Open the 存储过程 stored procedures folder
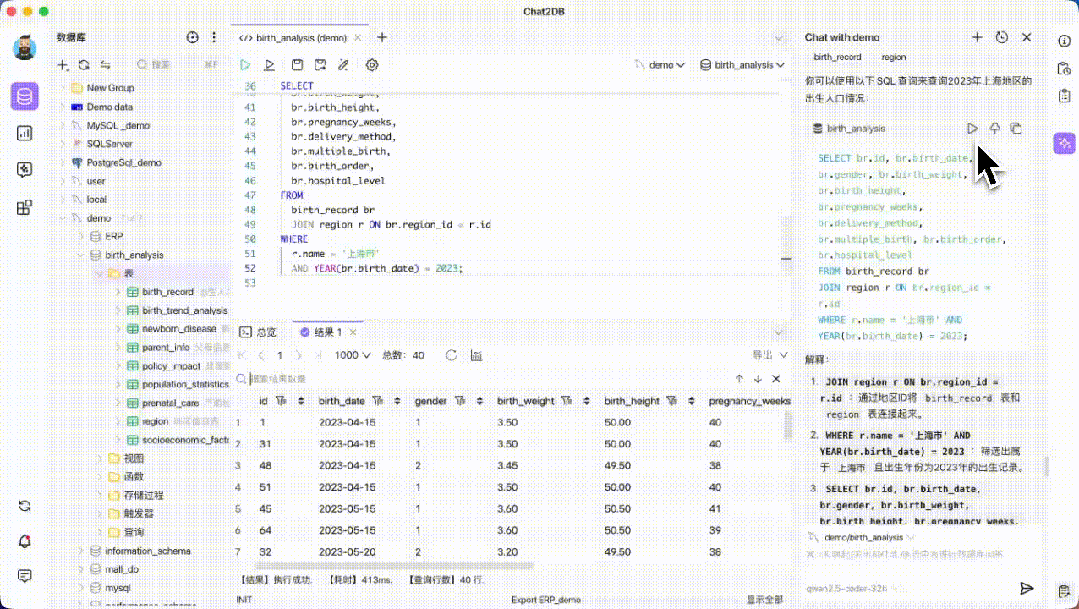Image resolution: width=1079 pixels, height=609 pixels. coord(143,495)
